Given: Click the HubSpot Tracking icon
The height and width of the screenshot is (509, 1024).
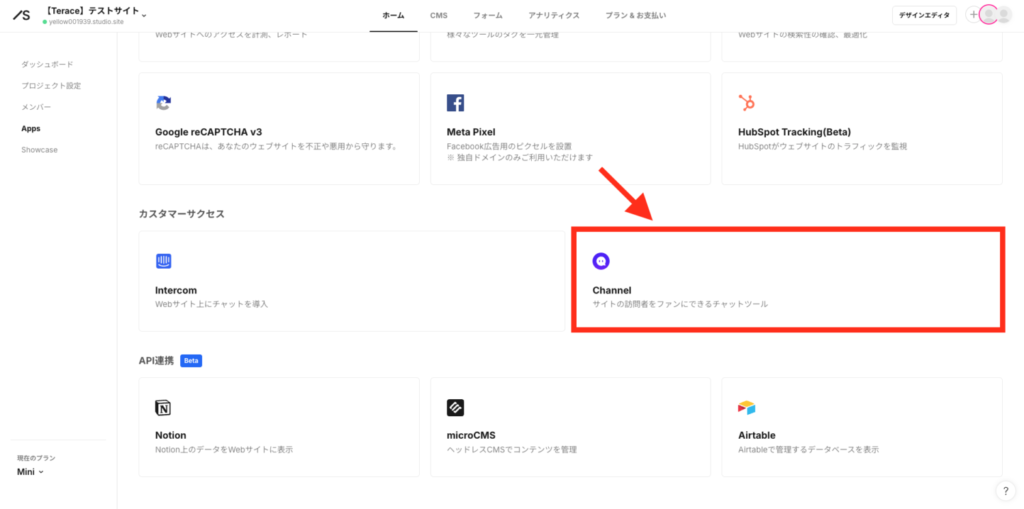Looking at the screenshot, I should coord(746,103).
